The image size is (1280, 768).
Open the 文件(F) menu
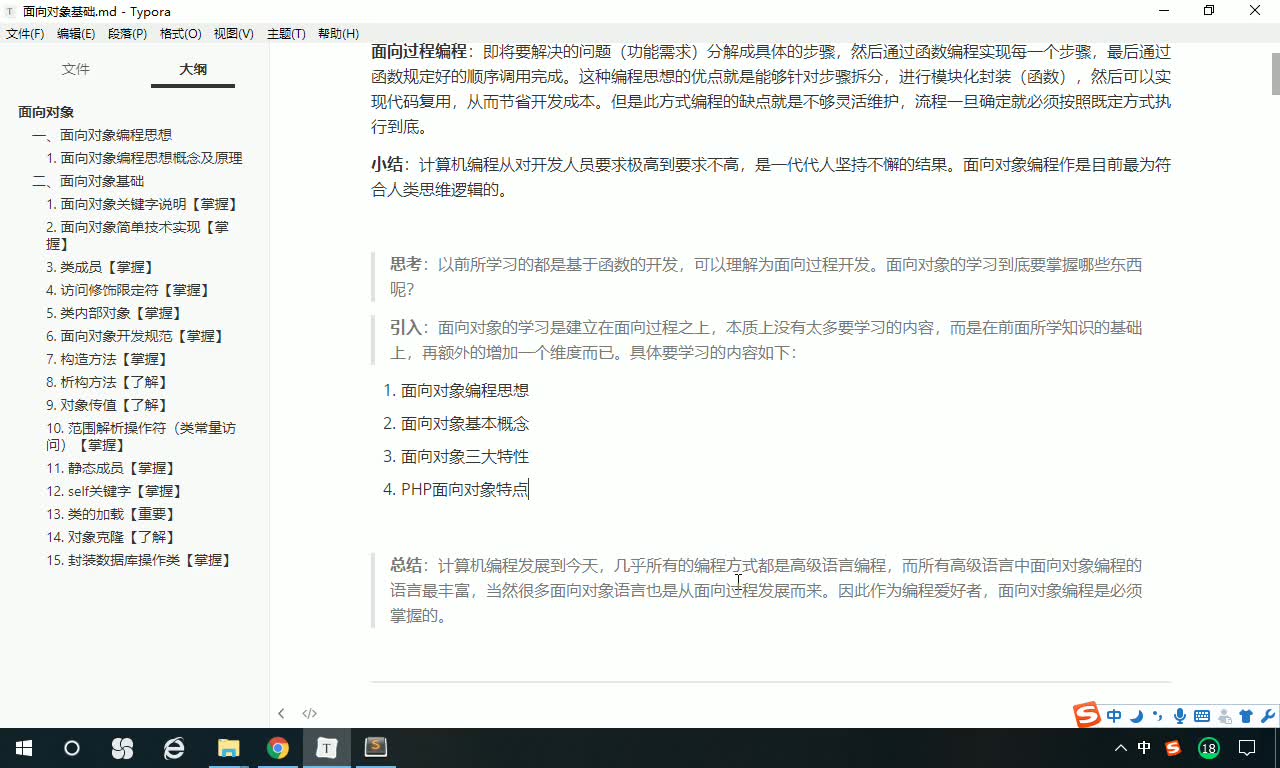tap(25, 34)
